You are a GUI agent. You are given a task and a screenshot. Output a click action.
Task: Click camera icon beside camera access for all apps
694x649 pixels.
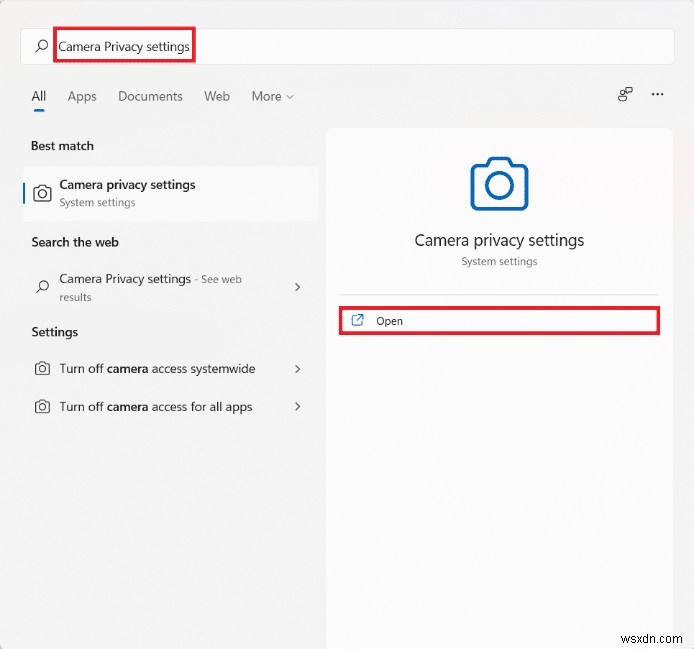(x=42, y=406)
